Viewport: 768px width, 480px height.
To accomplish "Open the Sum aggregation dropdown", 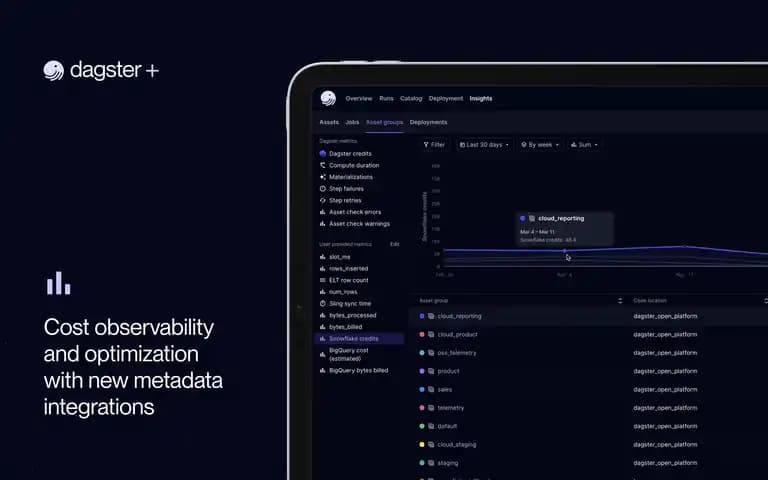I will click(x=584, y=145).
